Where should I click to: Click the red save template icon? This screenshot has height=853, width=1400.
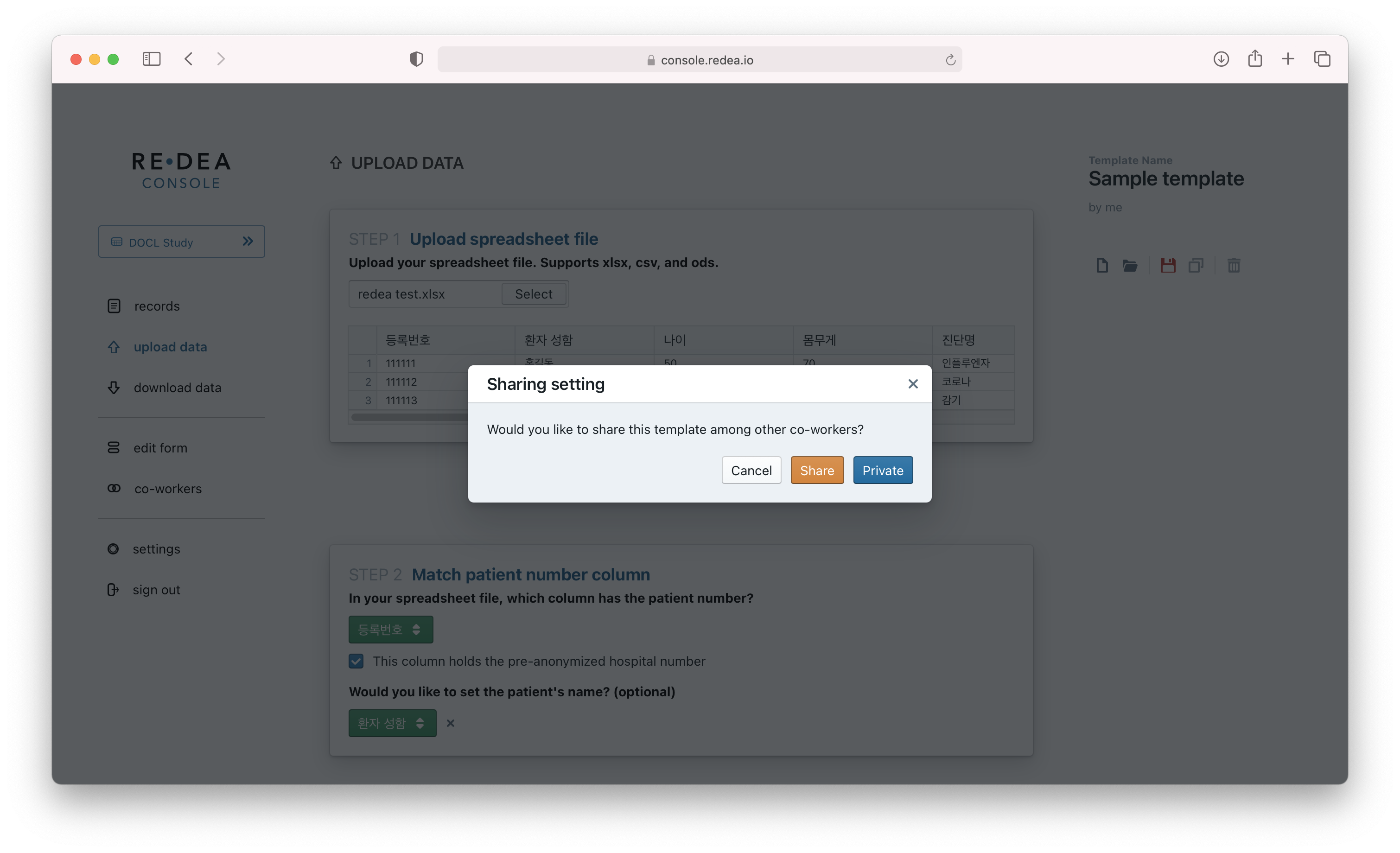pyautogui.click(x=1168, y=265)
